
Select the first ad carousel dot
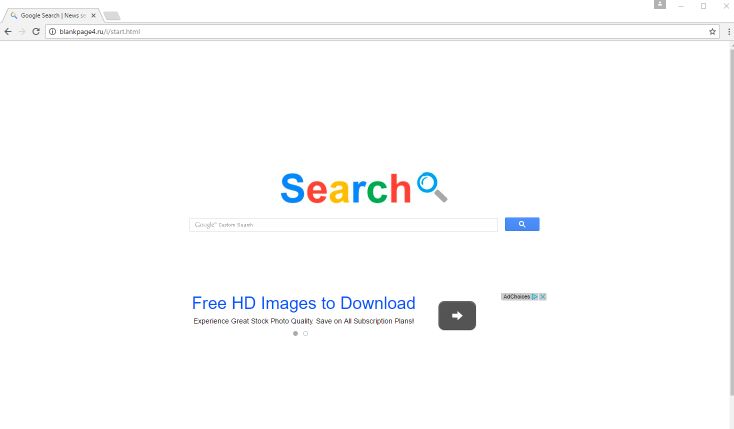click(295, 333)
